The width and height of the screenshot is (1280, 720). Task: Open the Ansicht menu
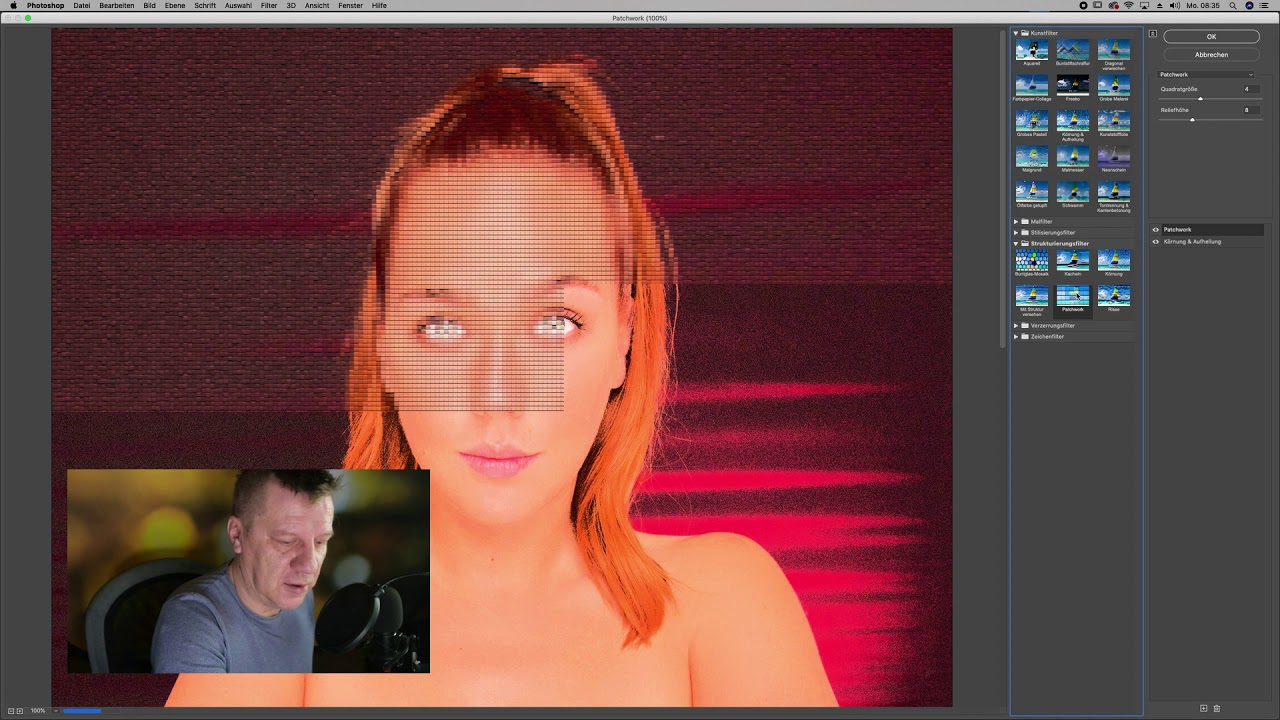tap(317, 6)
